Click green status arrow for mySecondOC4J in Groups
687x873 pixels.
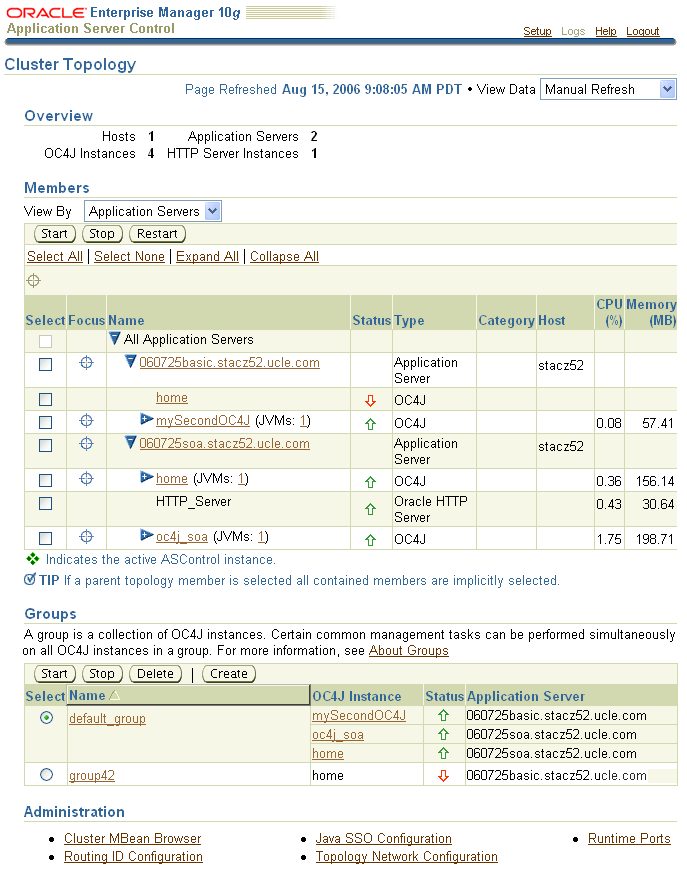tap(443, 715)
